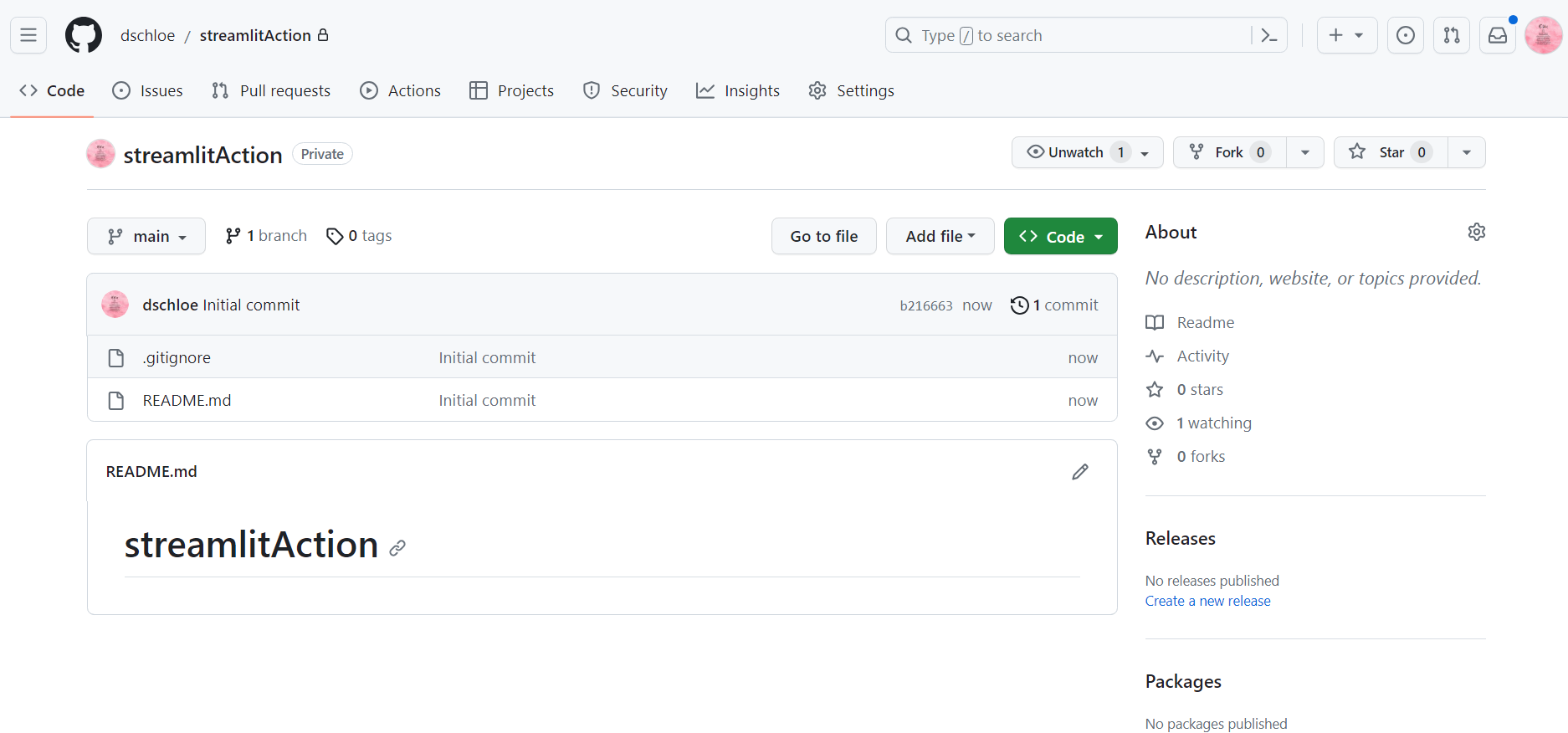Screen dimensions: 1568x733
Task: Expand the Fork options dropdown arrow
Action: pos(1305,152)
